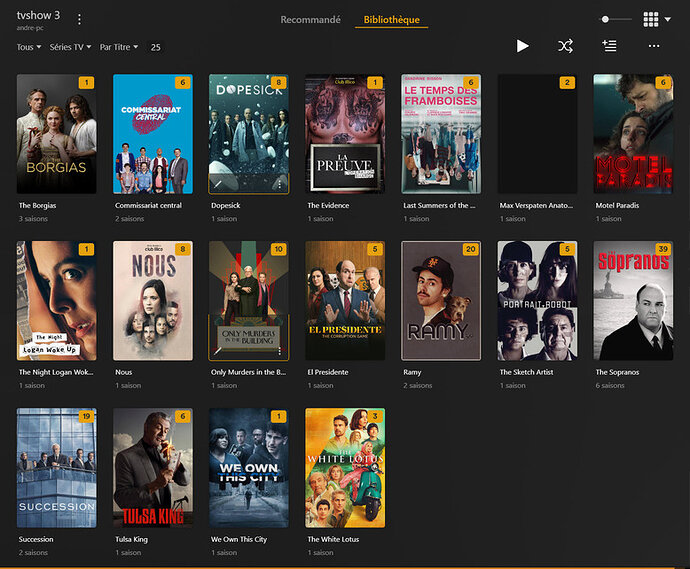
Task: Click The White Lotus title text
Action: [333, 539]
